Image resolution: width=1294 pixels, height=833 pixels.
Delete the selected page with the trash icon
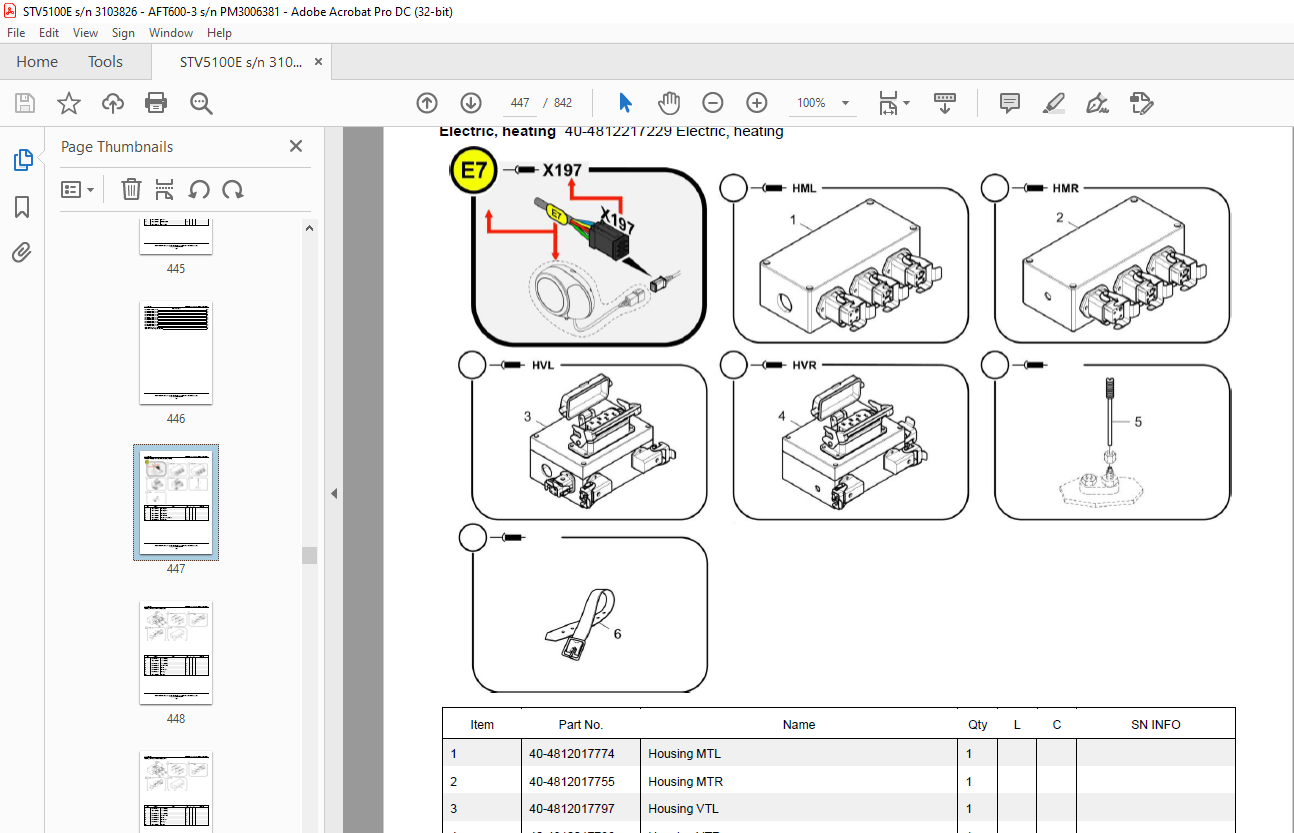click(131, 189)
